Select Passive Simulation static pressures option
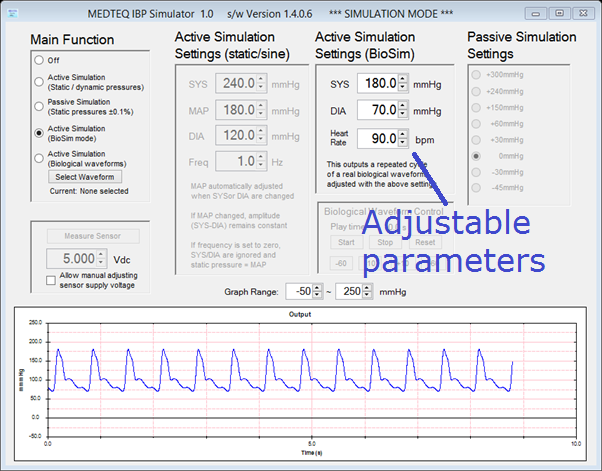This screenshot has width=602, height=471. 39,106
